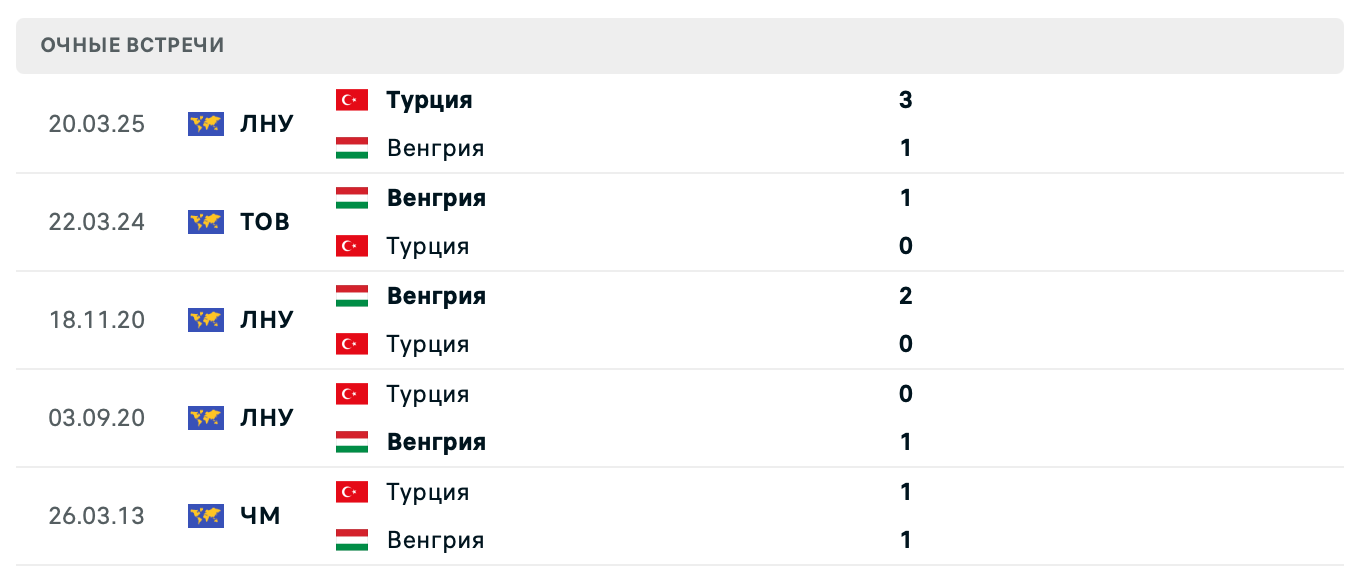Select the Венгрия team name in the 03.09.20 match
The height and width of the screenshot is (582, 1360).
coord(436,442)
